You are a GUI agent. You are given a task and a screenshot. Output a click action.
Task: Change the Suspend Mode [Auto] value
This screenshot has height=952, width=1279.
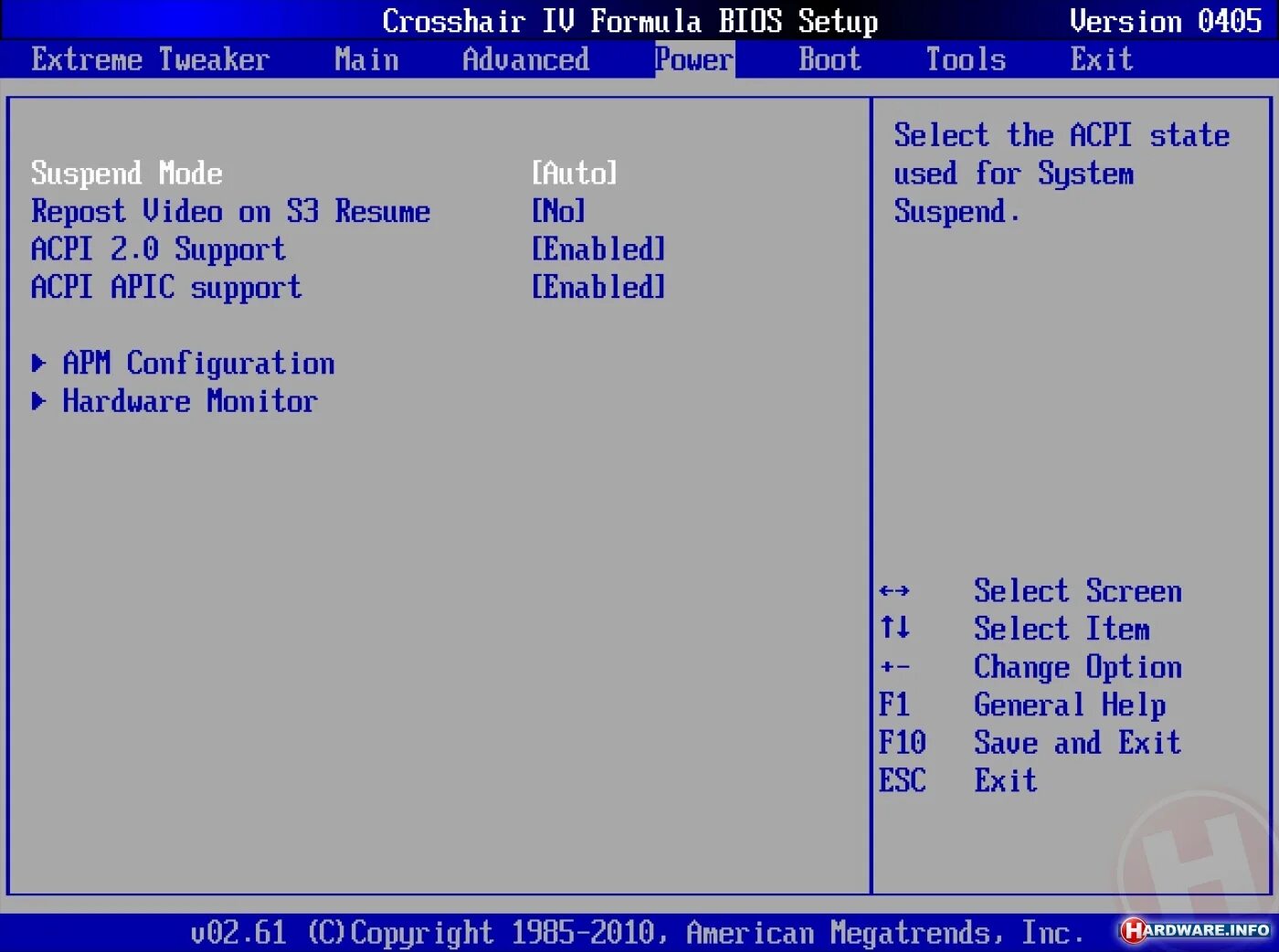(575, 174)
